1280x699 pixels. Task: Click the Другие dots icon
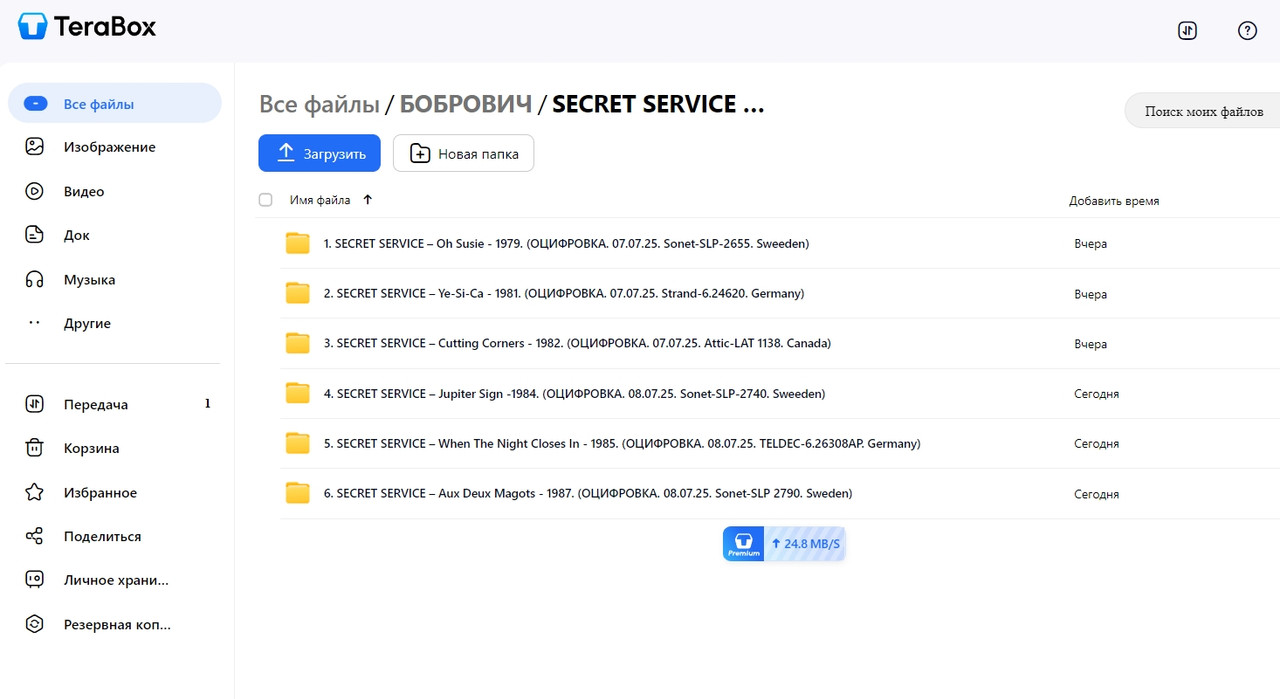pos(35,323)
